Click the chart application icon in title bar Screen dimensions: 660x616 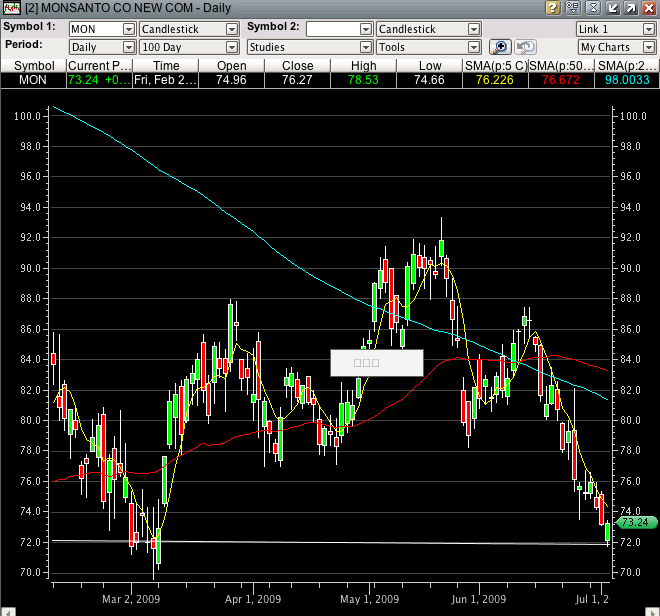(x=11, y=8)
